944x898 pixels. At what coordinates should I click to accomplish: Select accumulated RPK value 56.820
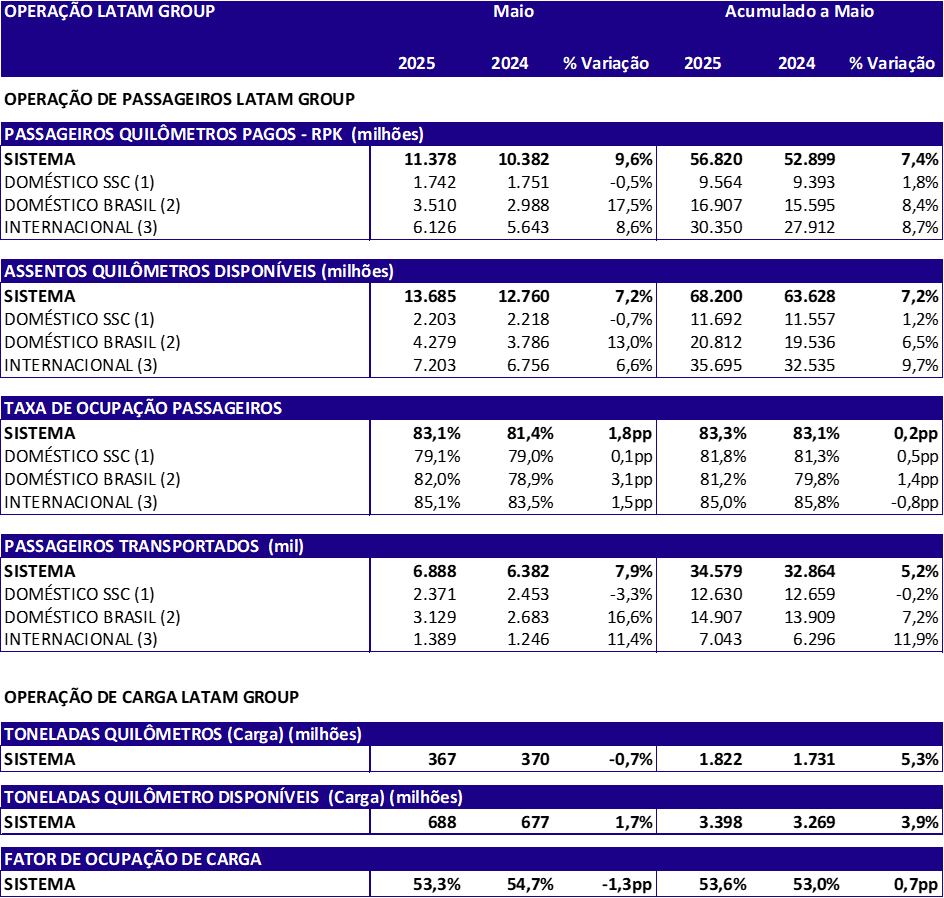pyautogui.click(x=716, y=159)
